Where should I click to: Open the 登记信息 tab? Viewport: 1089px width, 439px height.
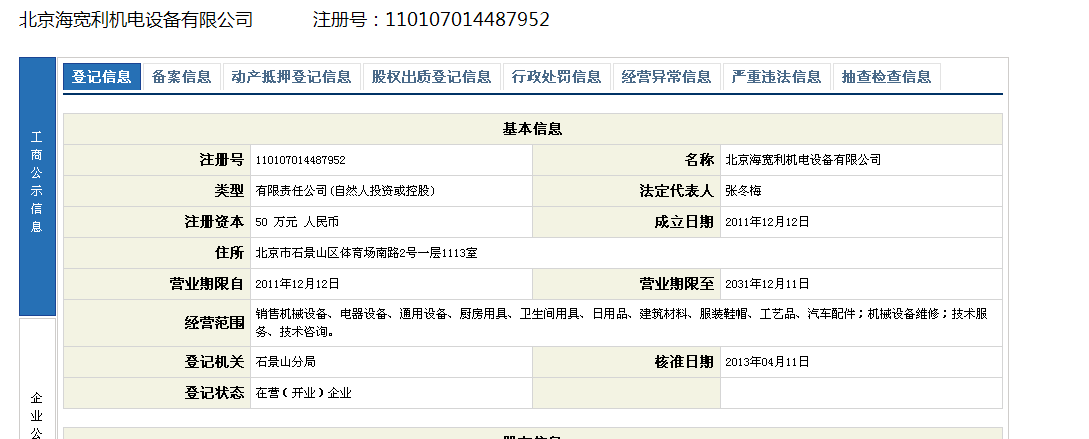click(102, 77)
